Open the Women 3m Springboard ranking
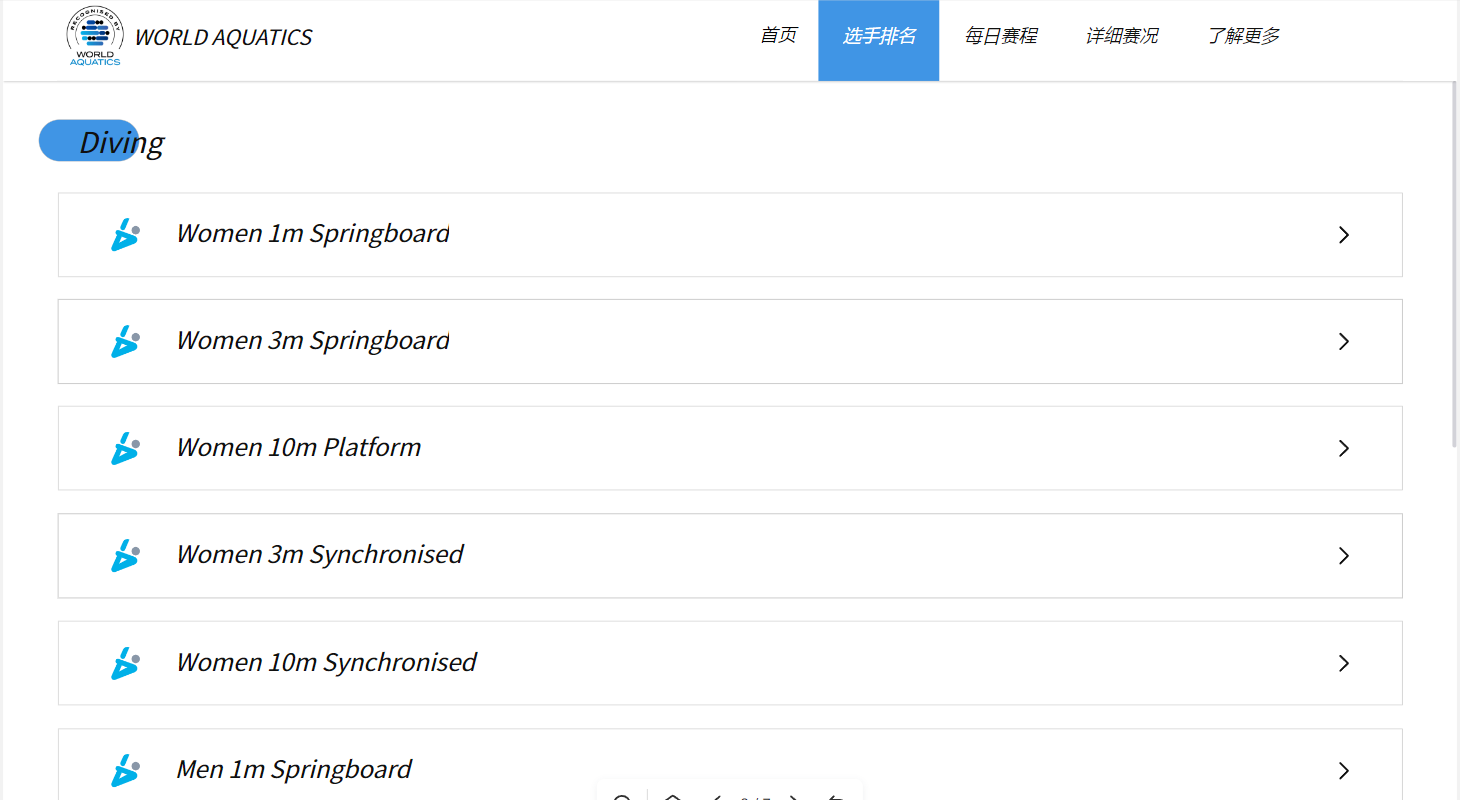This screenshot has width=1460, height=800. point(730,342)
